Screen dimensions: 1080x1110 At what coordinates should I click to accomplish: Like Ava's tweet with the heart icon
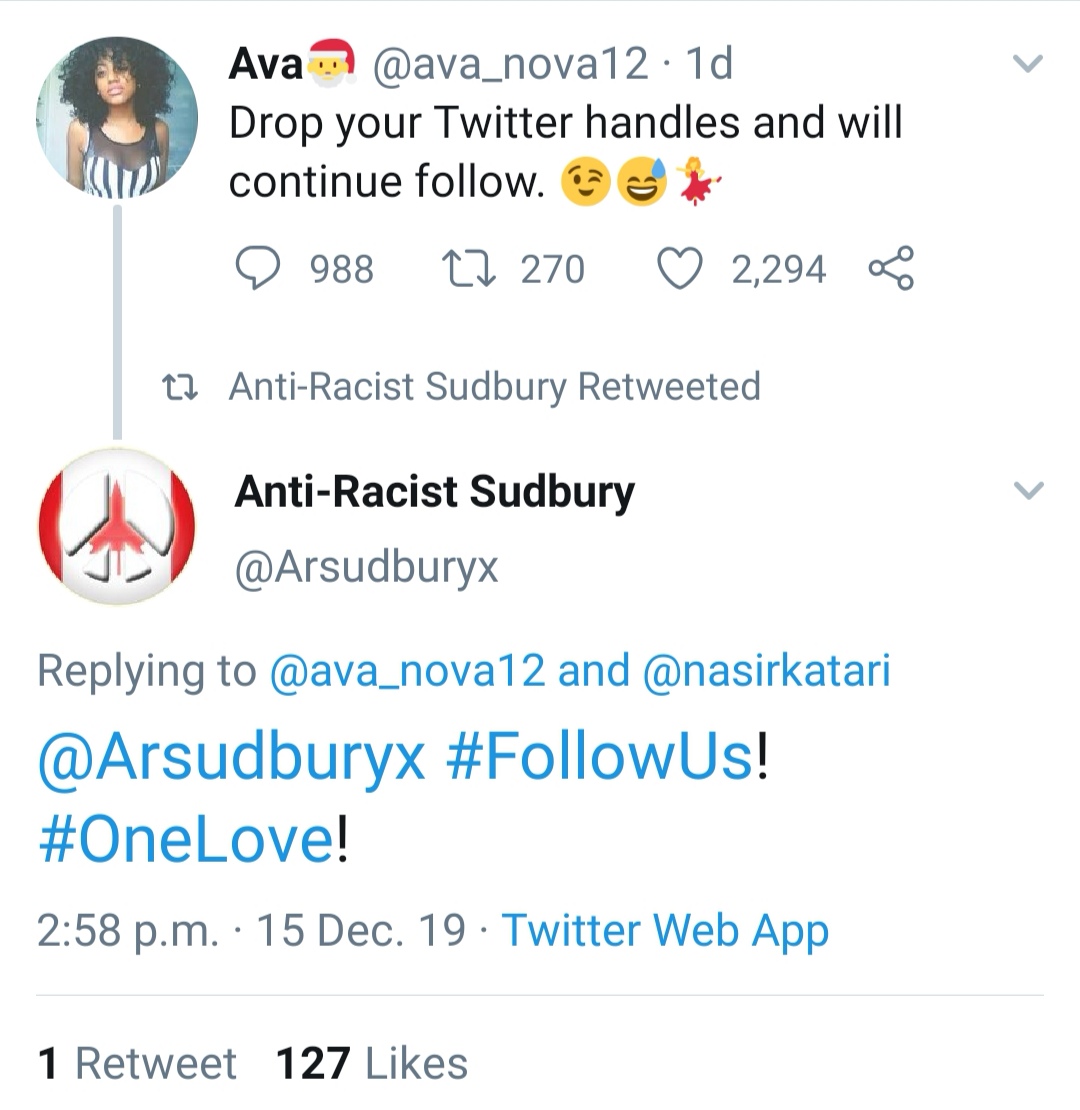(681, 269)
